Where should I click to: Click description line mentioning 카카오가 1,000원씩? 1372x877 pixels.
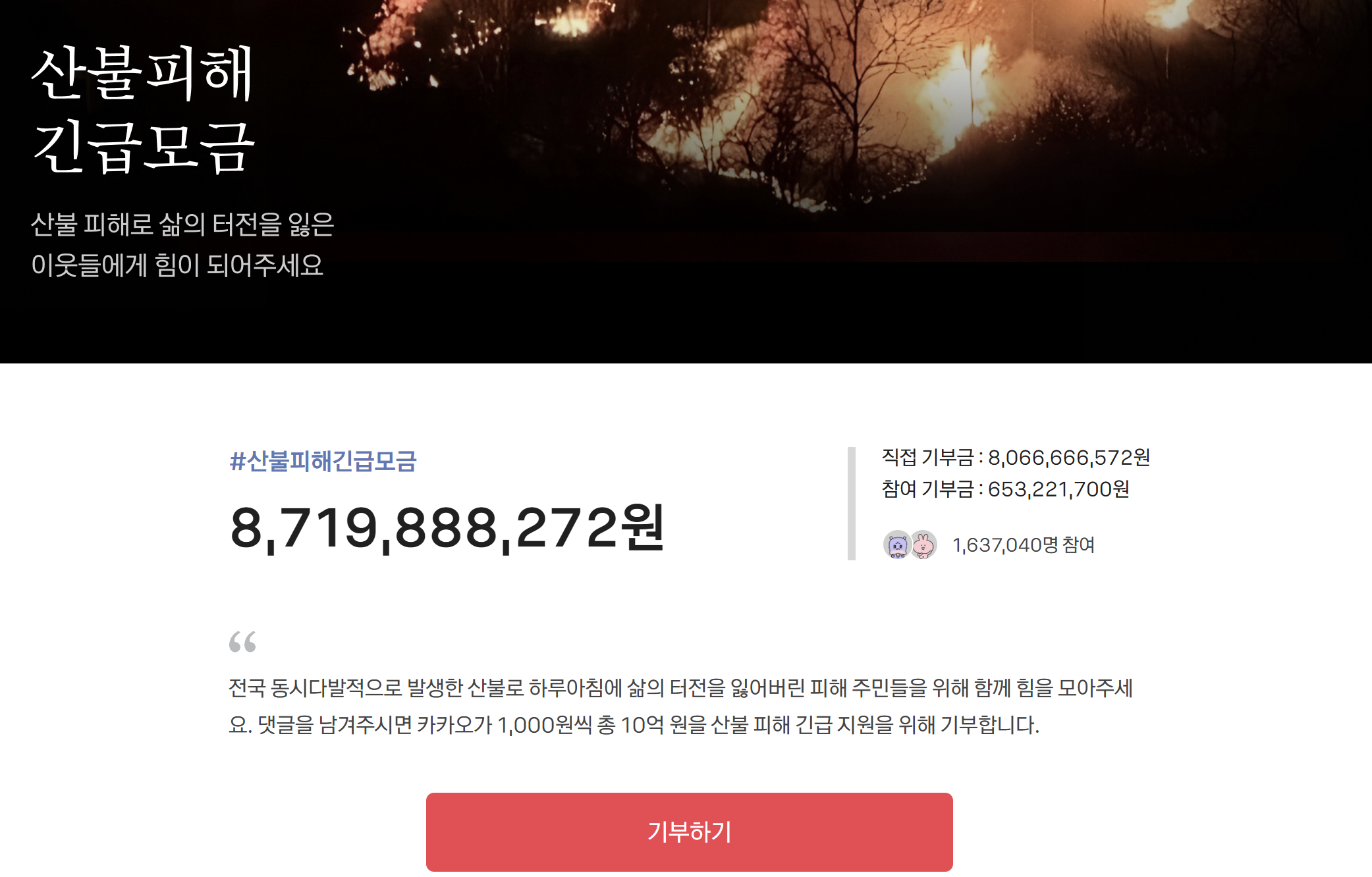[634, 725]
